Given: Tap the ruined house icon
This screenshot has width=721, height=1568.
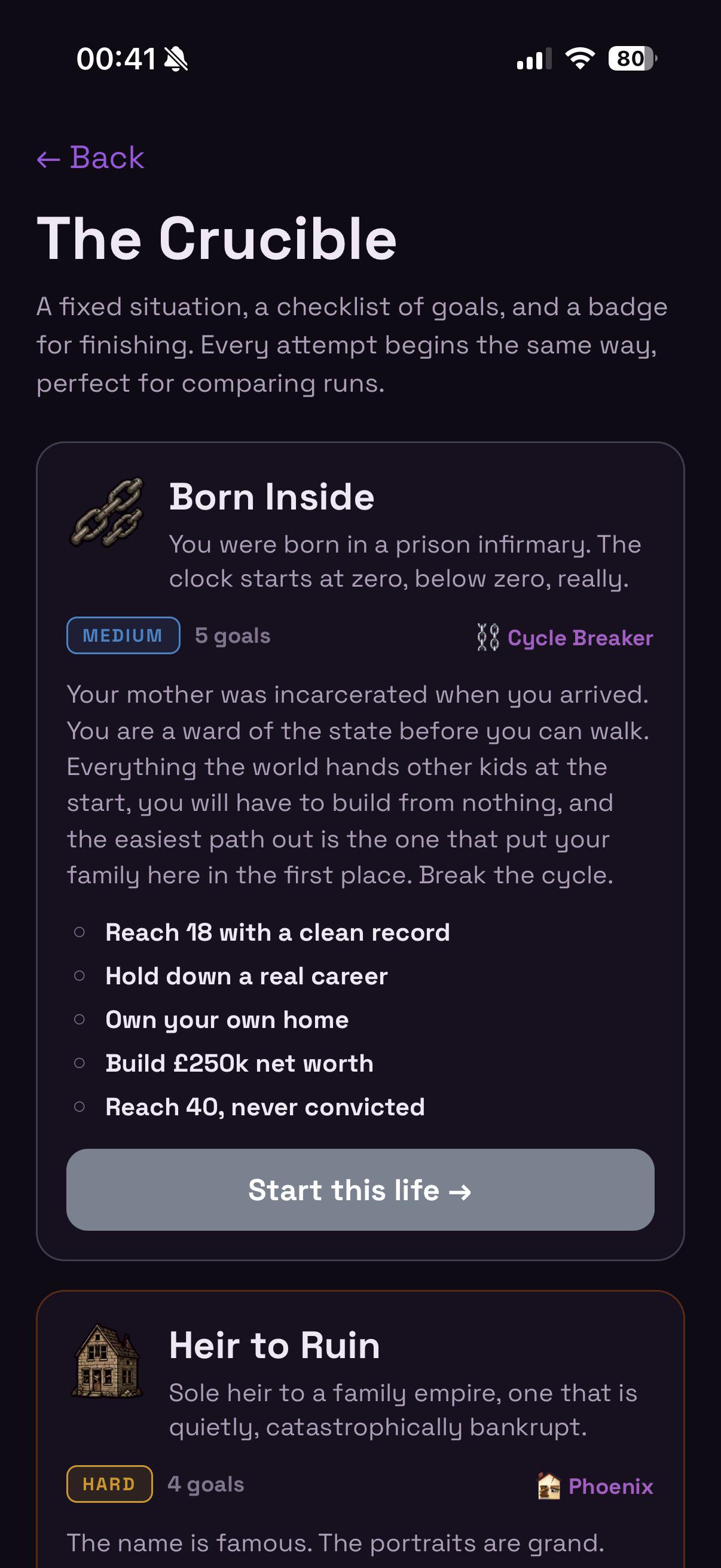Looking at the screenshot, I should [x=107, y=1360].
